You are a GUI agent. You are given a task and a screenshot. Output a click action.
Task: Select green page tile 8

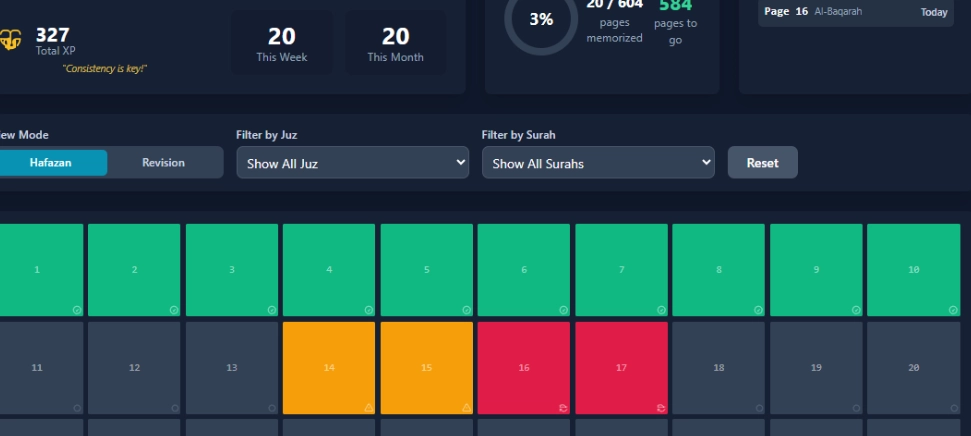tap(718, 270)
